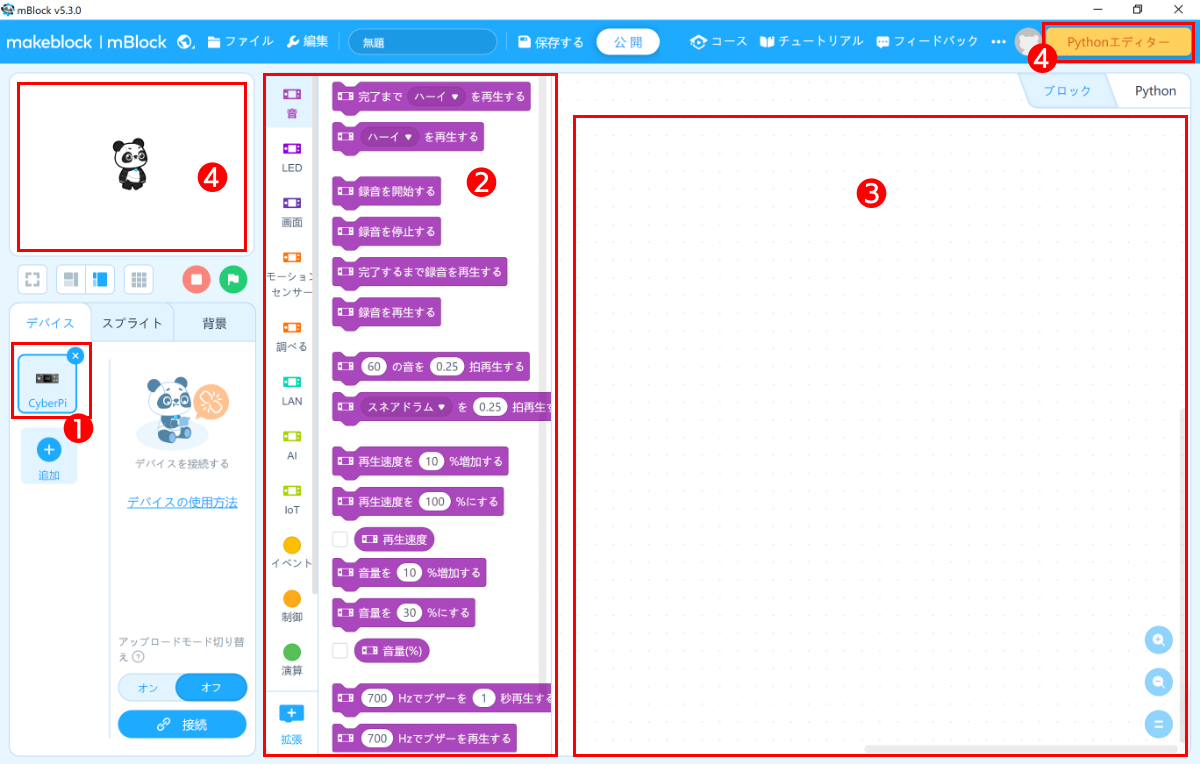Switch to large stage layout

point(100,279)
